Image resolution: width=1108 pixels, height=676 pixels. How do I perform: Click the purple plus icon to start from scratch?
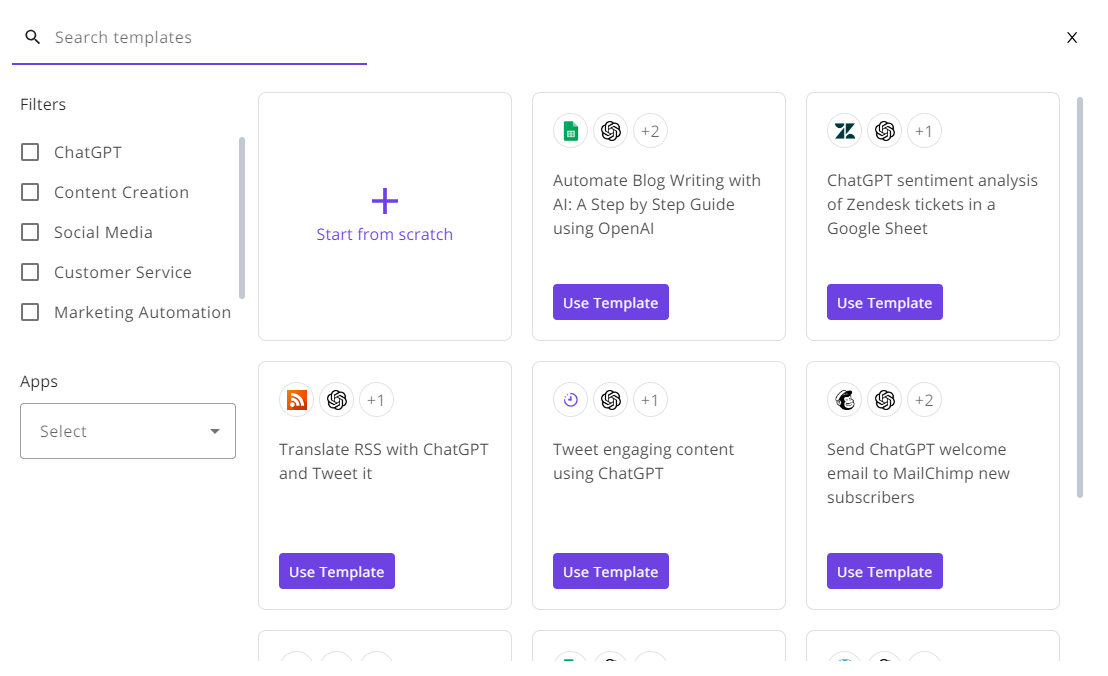[385, 201]
